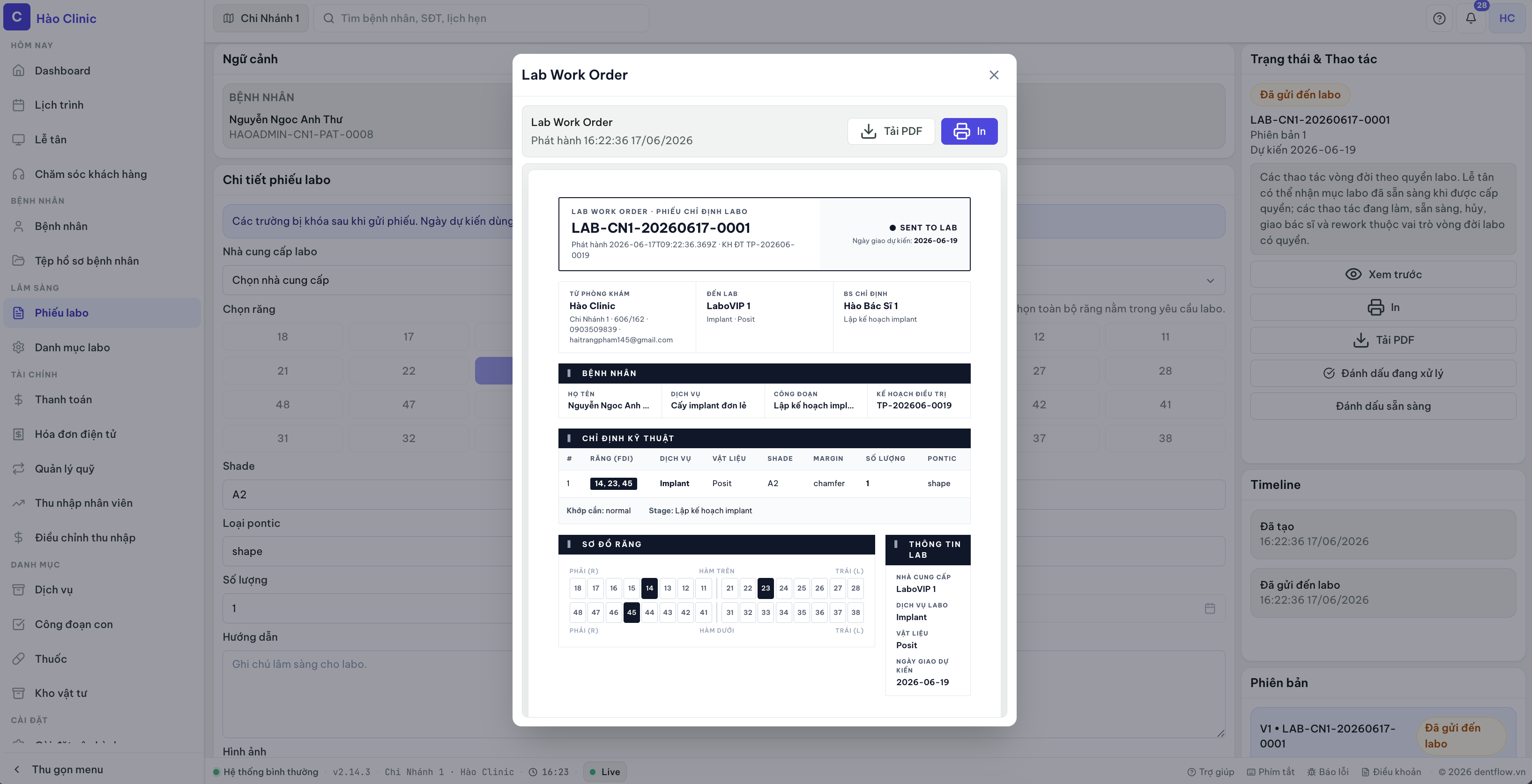Focus the patient search field
This screenshot has height=784, width=1532.
pyautogui.click(x=481, y=18)
